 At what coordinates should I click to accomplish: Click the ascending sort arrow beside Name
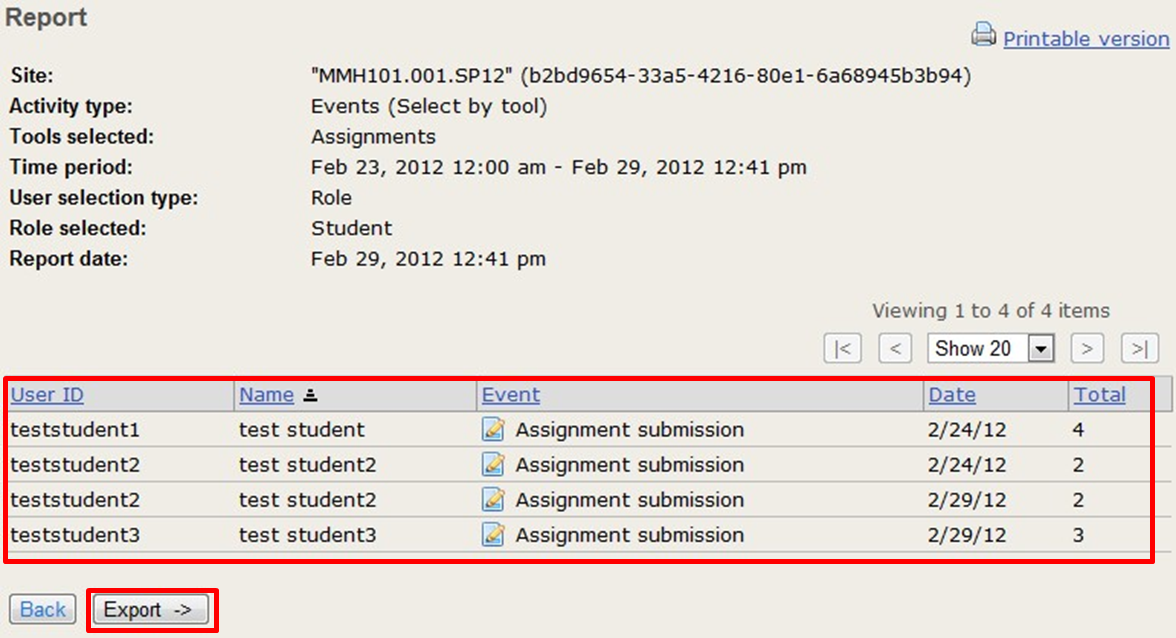point(310,395)
